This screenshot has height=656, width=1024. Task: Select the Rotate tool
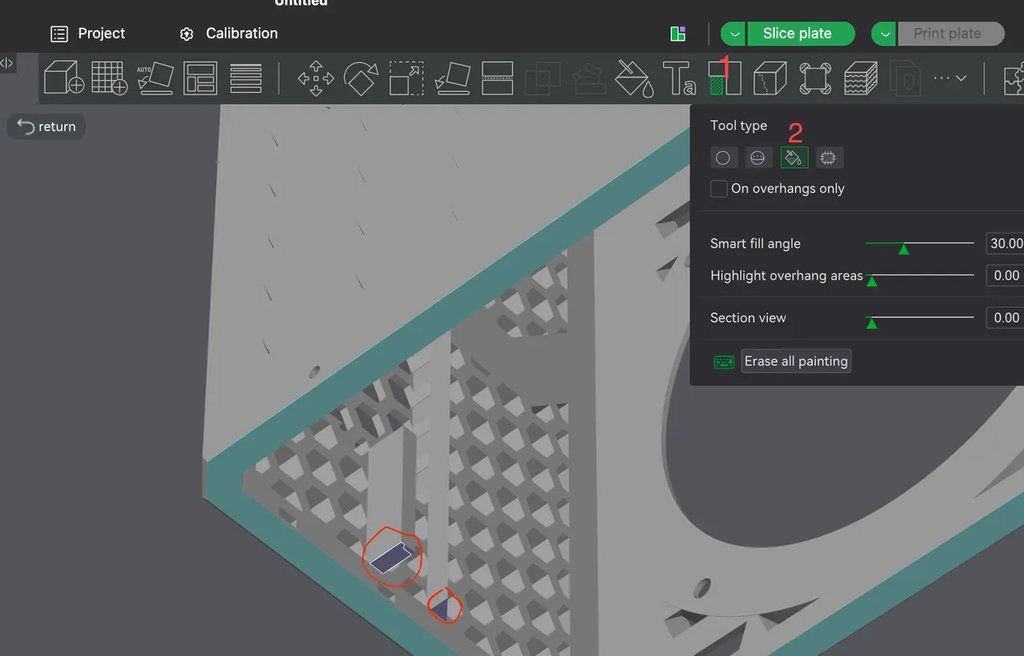tap(361, 78)
